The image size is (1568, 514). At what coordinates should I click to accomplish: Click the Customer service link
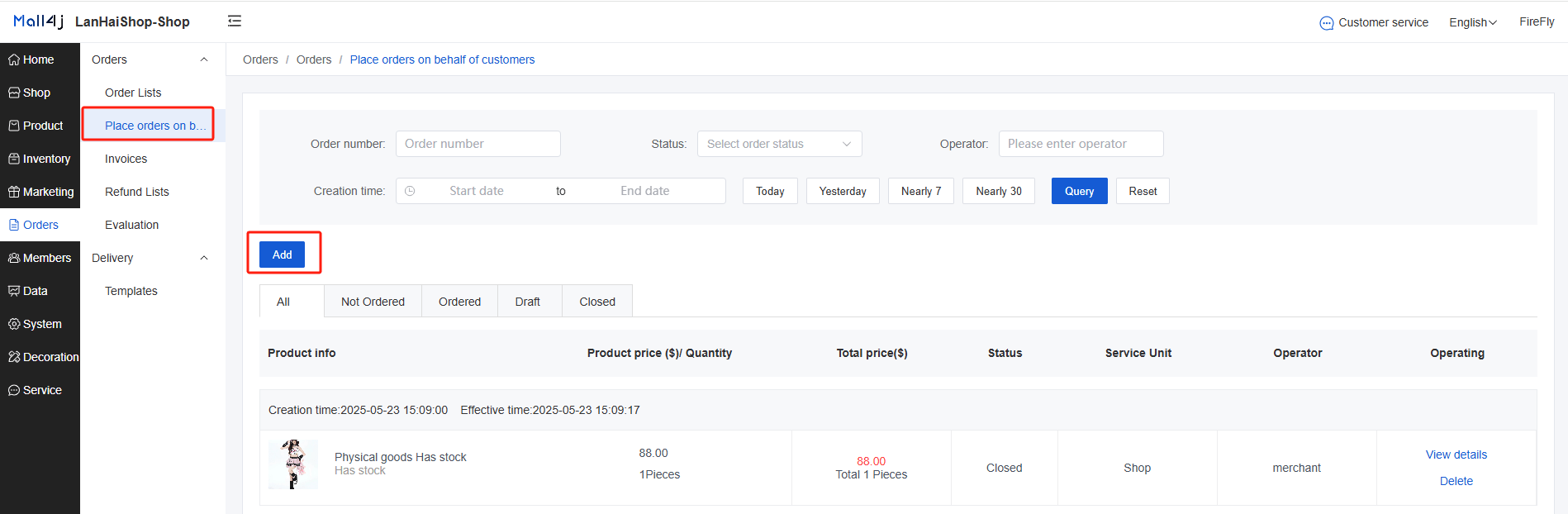[x=1383, y=22]
